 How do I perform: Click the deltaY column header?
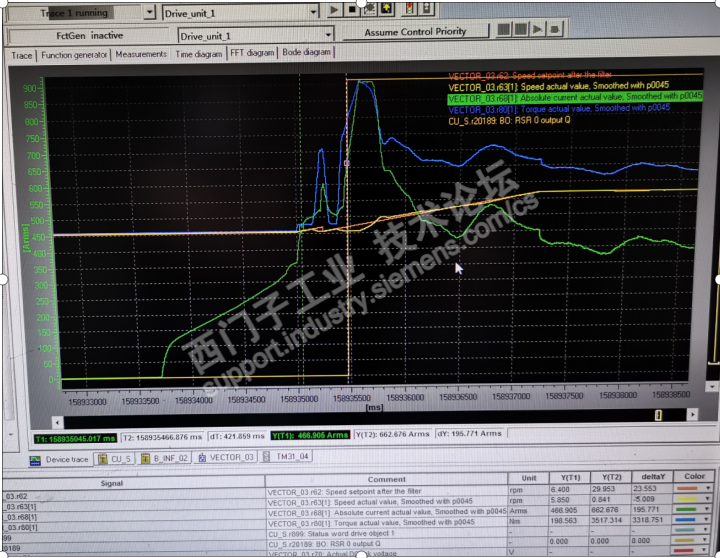[652, 477]
